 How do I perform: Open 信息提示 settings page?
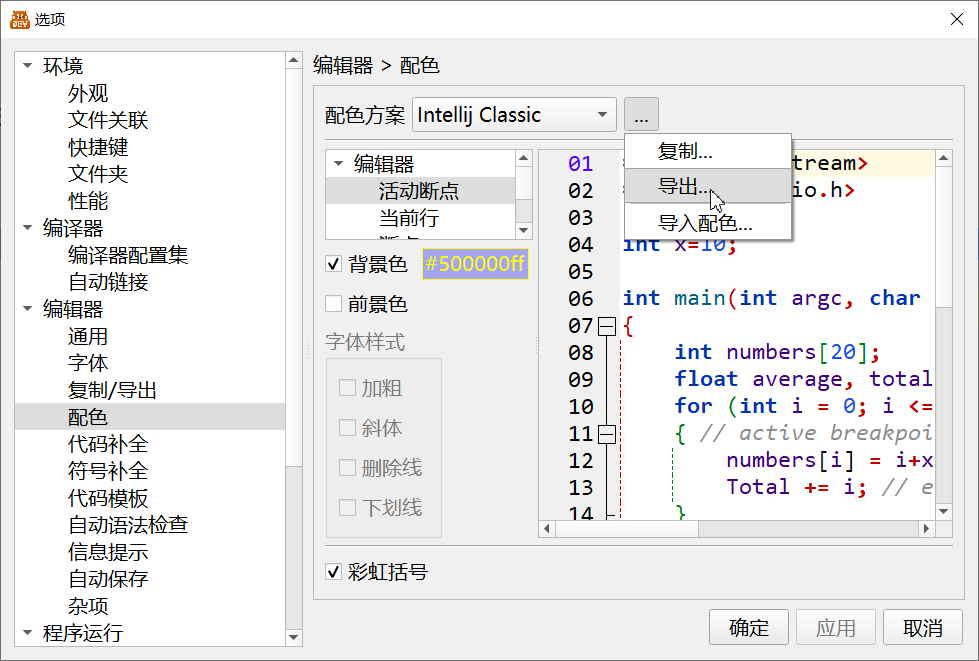(x=108, y=552)
